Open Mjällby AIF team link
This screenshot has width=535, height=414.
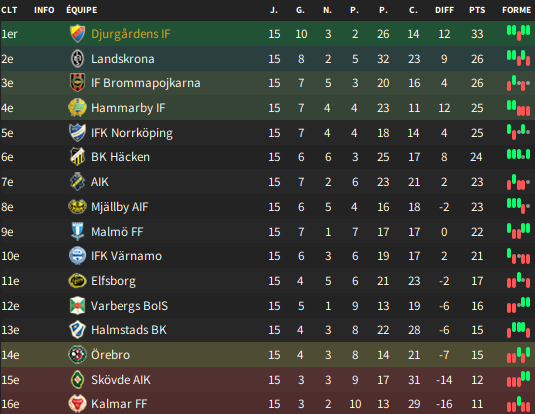119,207
